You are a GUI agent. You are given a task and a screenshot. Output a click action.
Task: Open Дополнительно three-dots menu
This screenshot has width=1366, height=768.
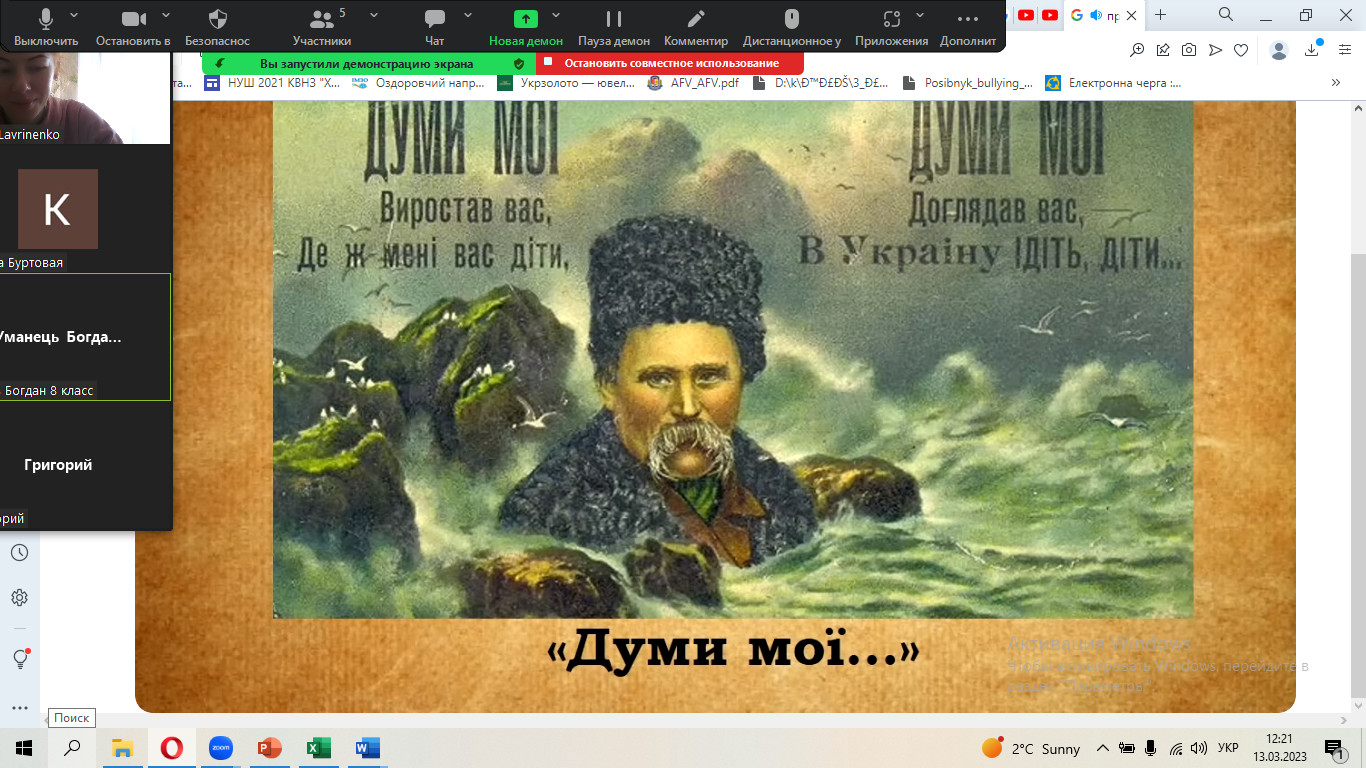[x=968, y=27]
